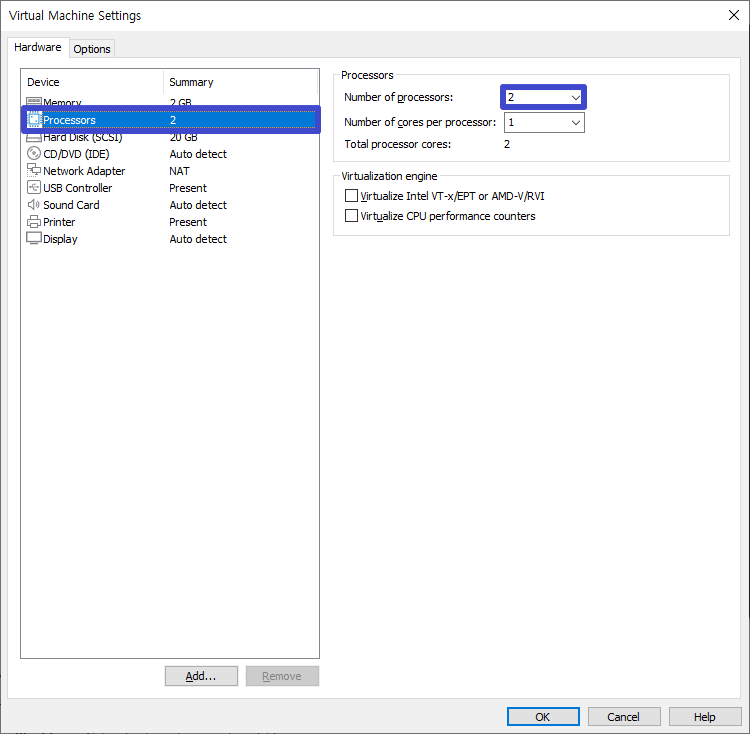Click the Summary column header

[240, 82]
